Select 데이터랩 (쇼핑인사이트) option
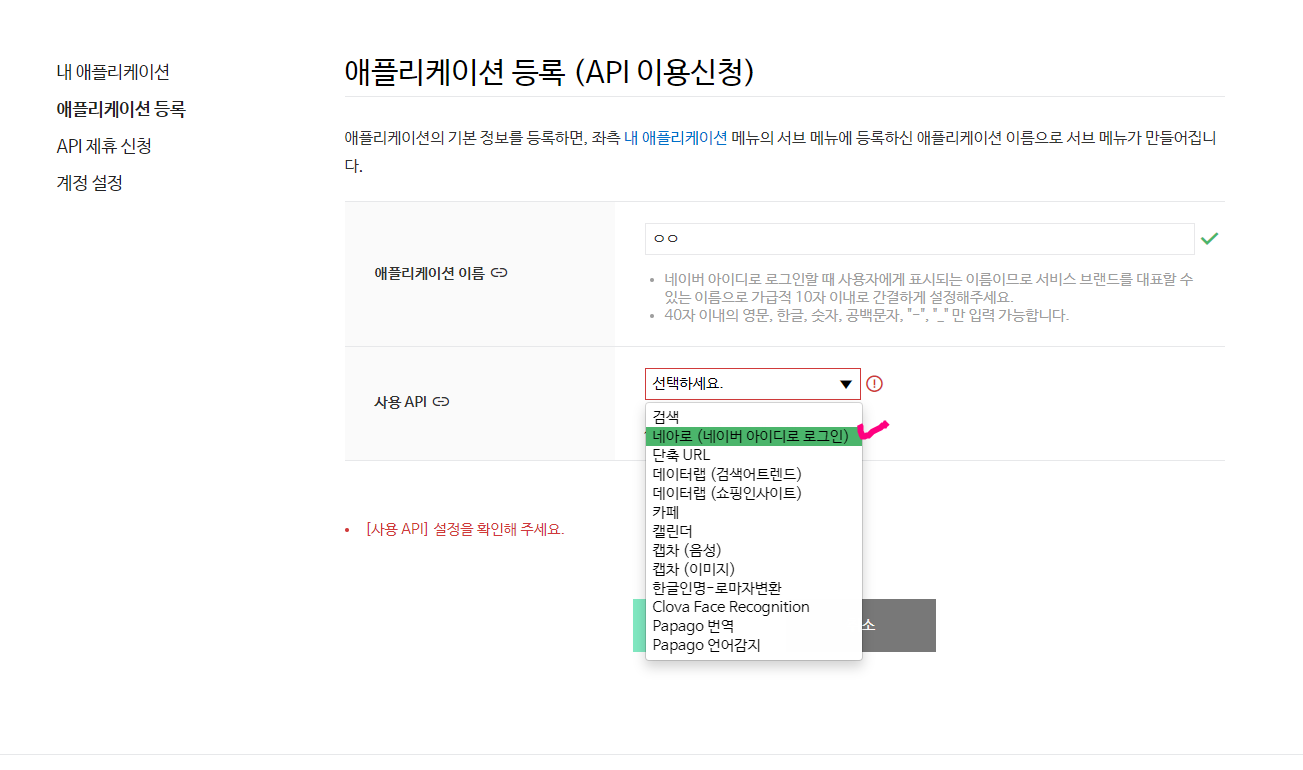Viewport: 1303px width, 770px height. [x=754, y=493]
